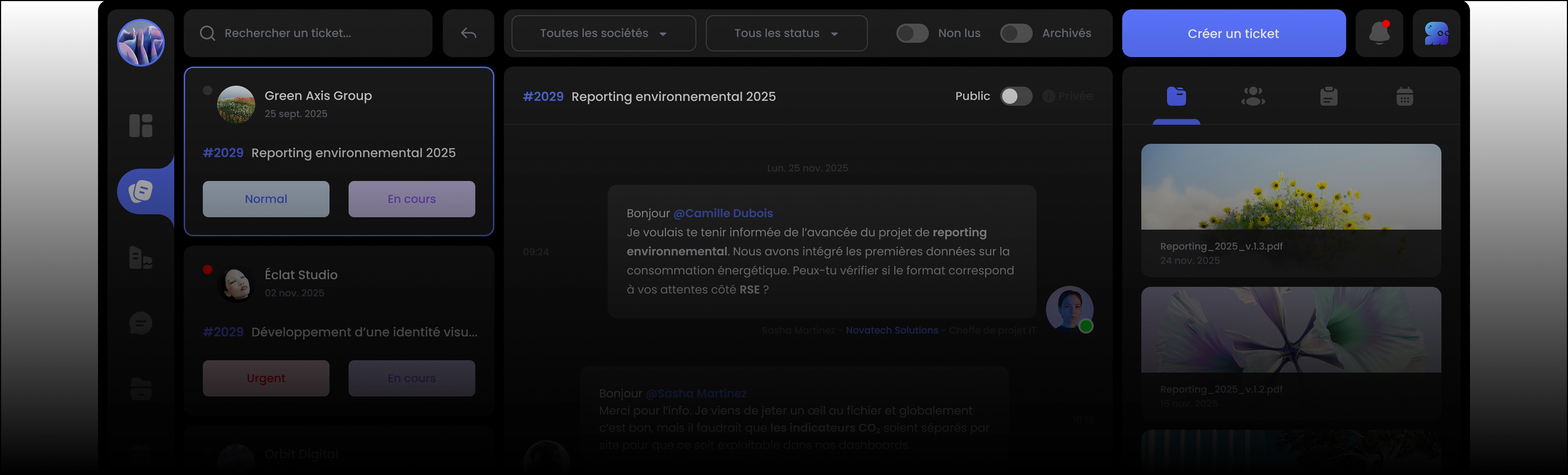The width and height of the screenshot is (1568, 475).
Task: Open the dashboard icon in the sidebar
Action: pyautogui.click(x=141, y=126)
